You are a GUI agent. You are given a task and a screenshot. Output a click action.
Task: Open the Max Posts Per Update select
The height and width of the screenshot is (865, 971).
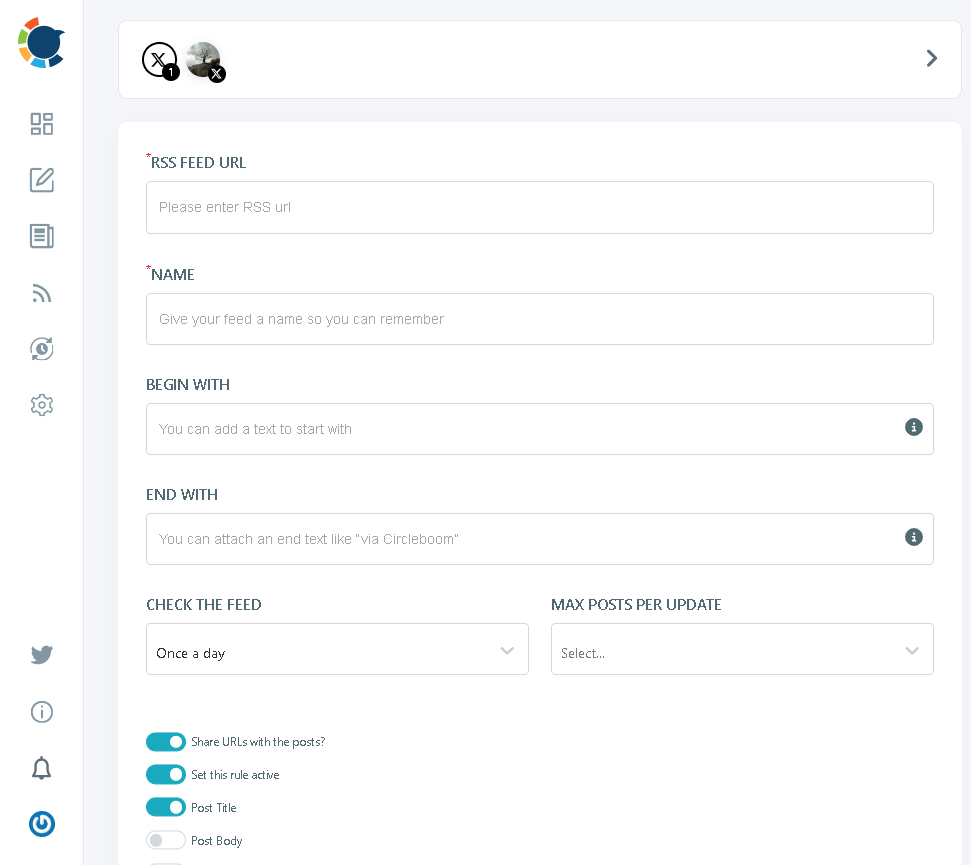742,649
